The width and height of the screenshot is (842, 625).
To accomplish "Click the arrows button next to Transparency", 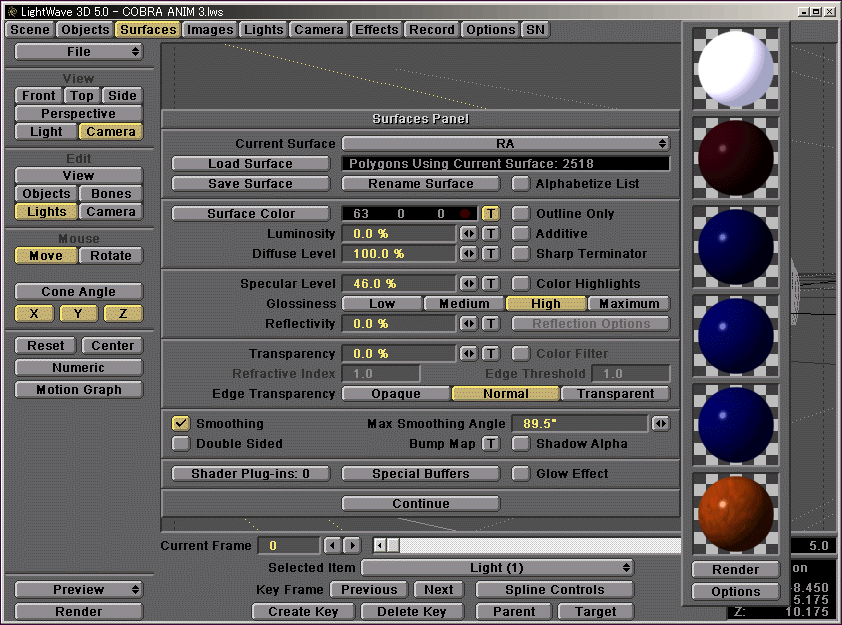I will pos(468,354).
